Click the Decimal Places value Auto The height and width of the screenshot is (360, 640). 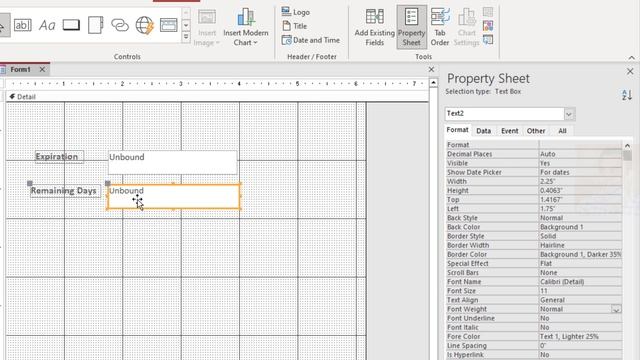point(580,154)
